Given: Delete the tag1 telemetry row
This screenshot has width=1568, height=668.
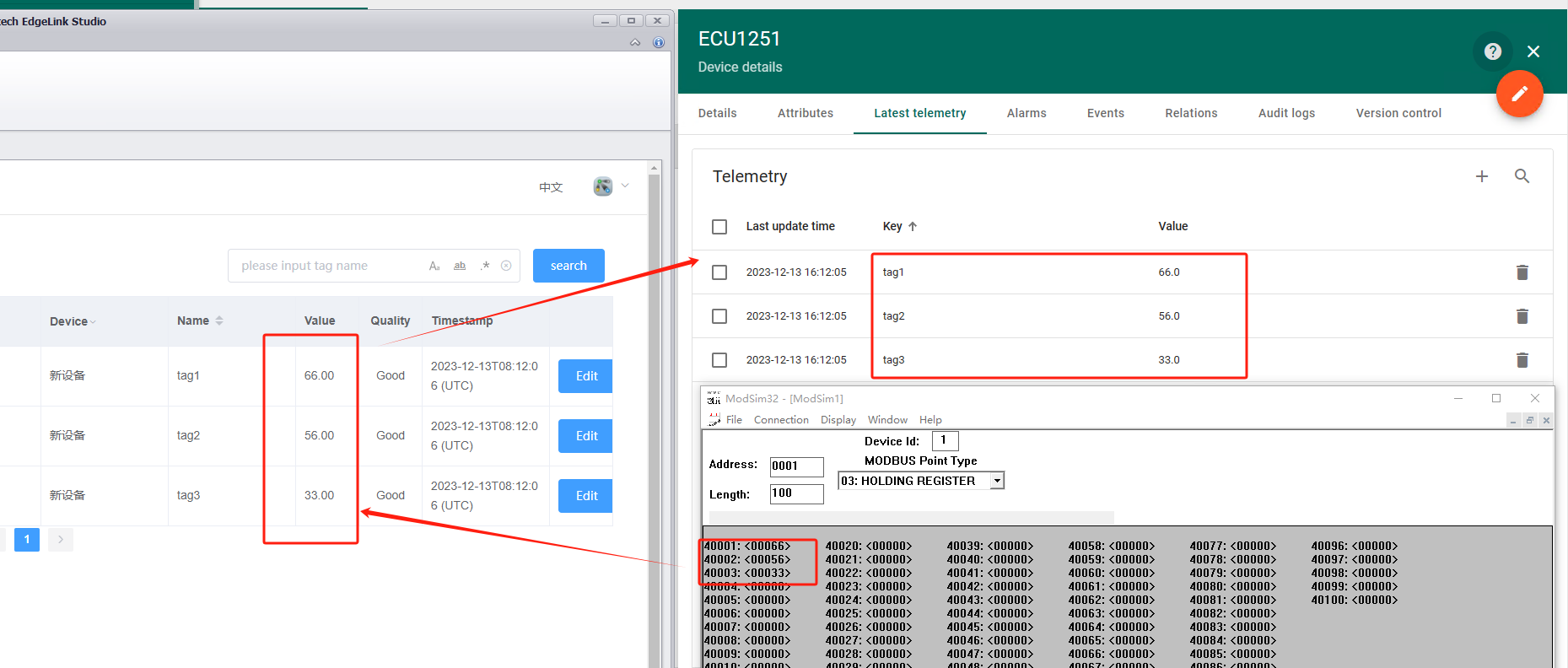Looking at the screenshot, I should [x=1522, y=272].
